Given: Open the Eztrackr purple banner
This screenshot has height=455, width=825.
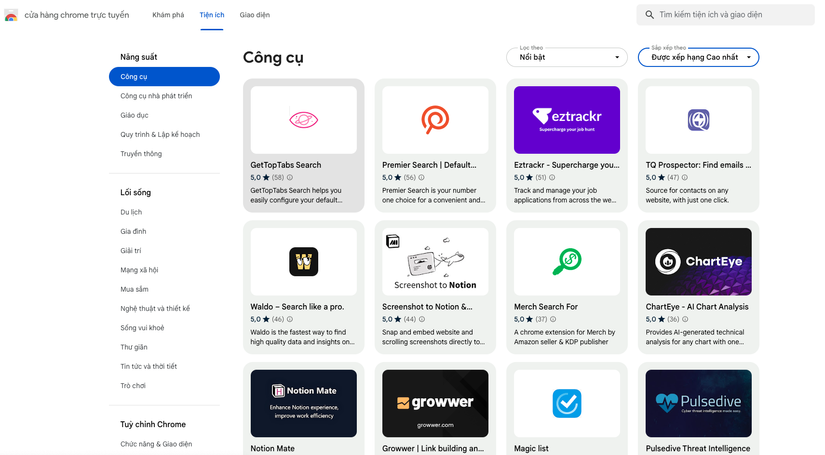Looking at the screenshot, I should (x=567, y=120).
